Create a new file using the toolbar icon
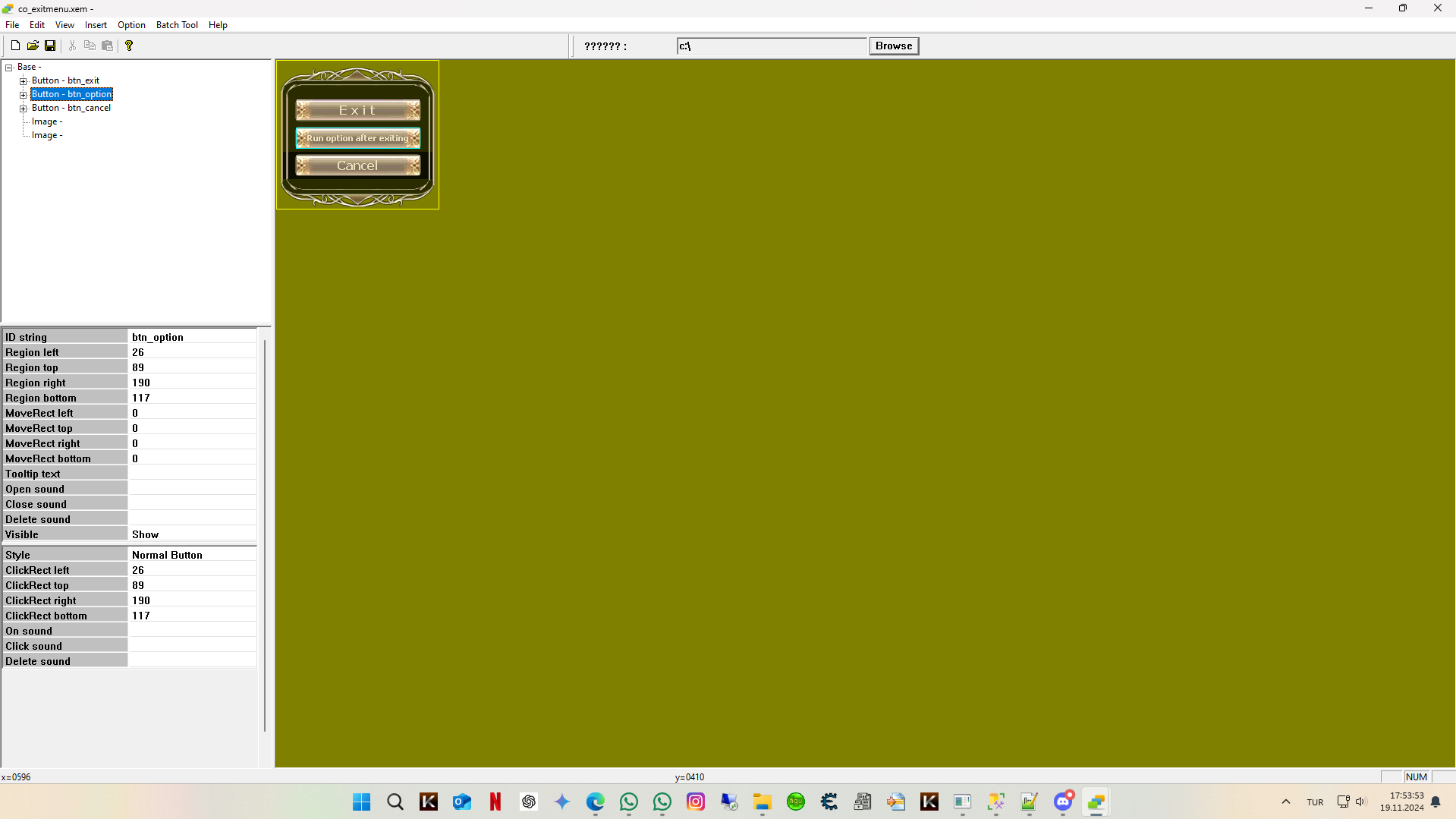Viewport: 1456px width, 819px height. 14,46
